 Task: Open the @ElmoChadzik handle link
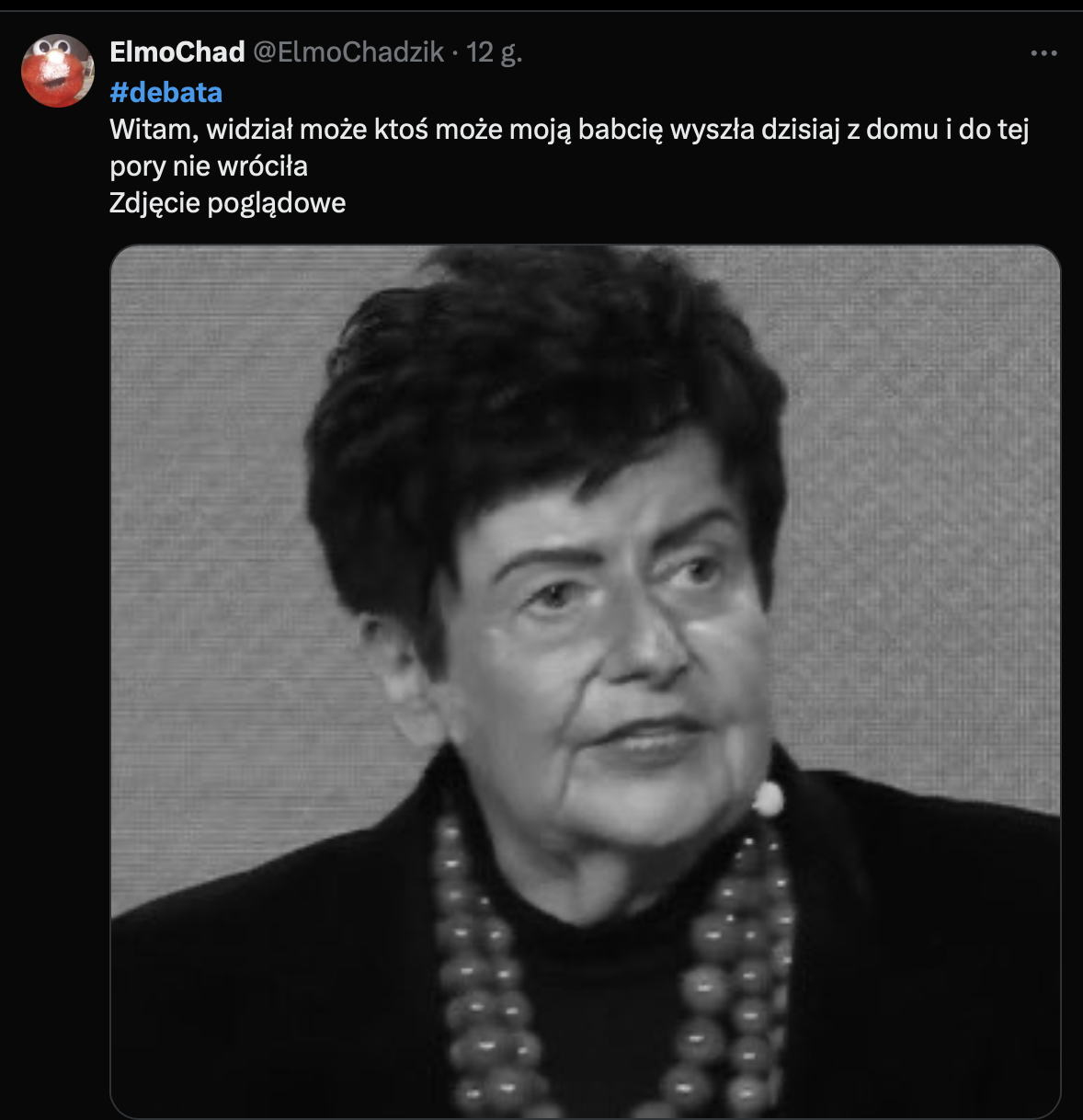(x=348, y=51)
